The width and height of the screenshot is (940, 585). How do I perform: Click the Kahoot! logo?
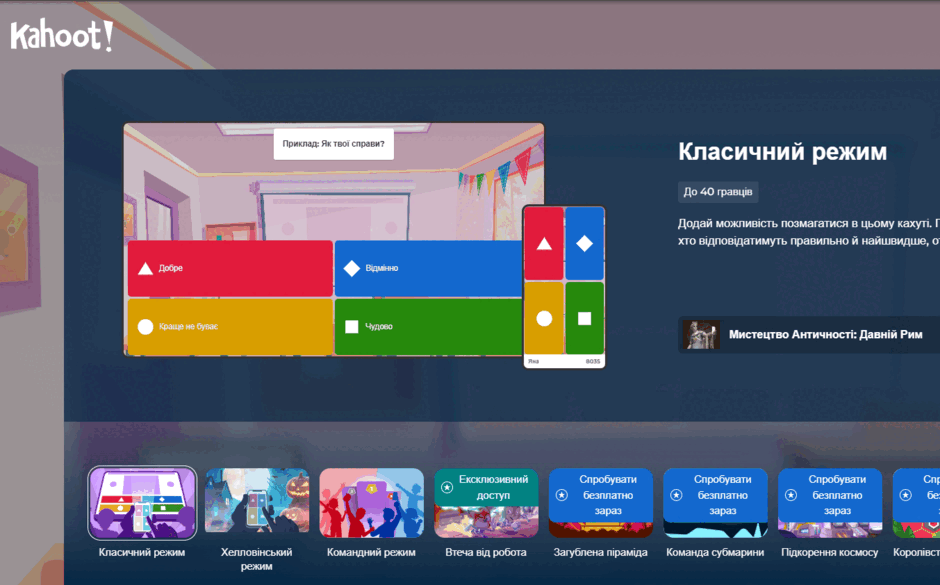62,35
